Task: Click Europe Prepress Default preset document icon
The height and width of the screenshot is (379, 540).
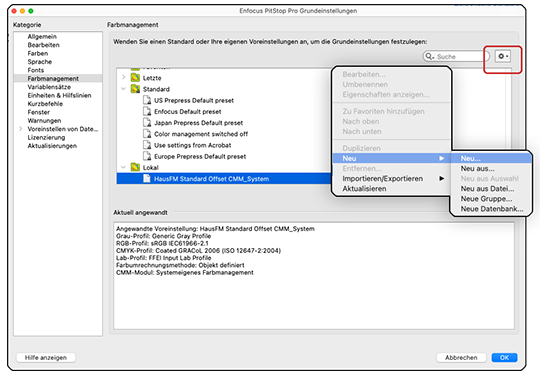Action: 147,156
